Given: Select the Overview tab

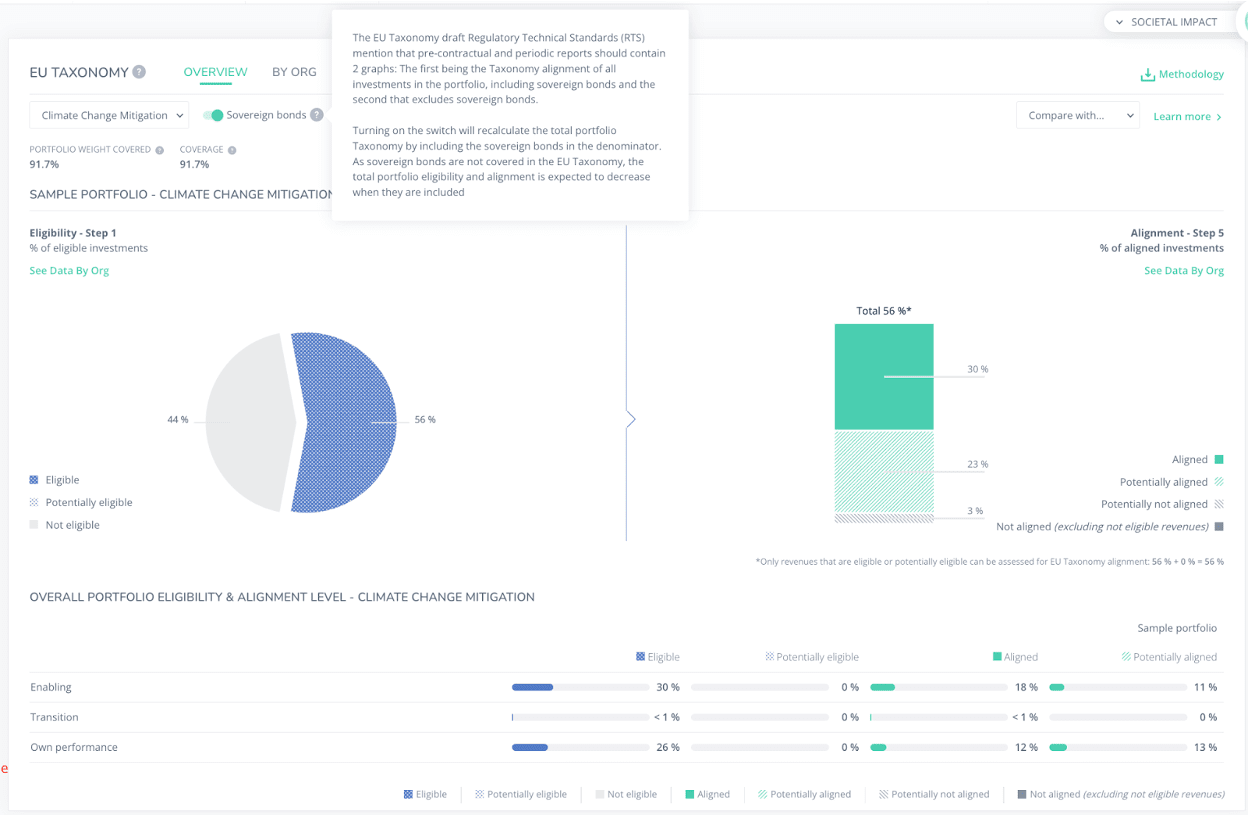Looking at the screenshot, I should [x=215, y=72].
